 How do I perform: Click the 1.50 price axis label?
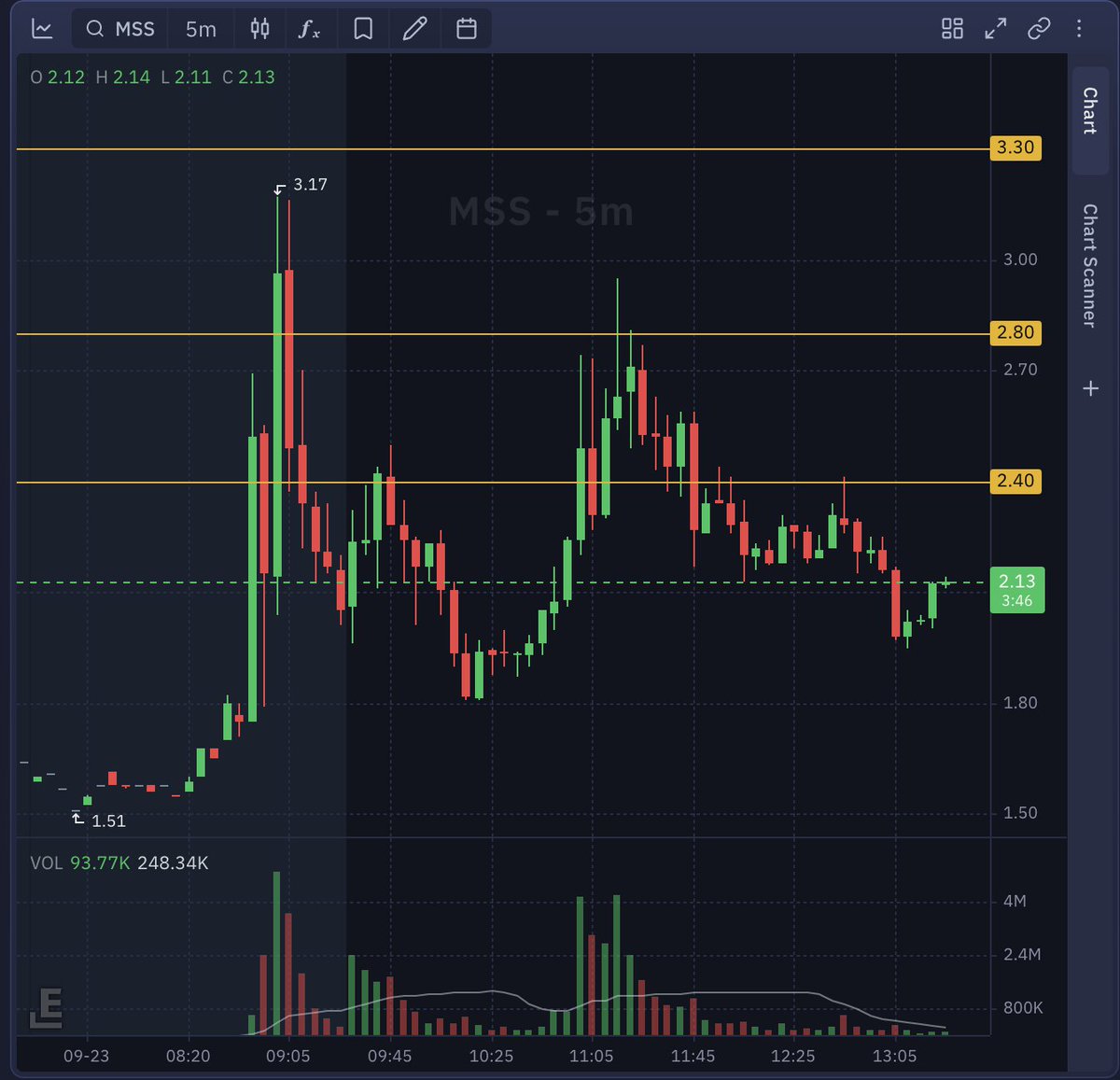coord(1020,813)
